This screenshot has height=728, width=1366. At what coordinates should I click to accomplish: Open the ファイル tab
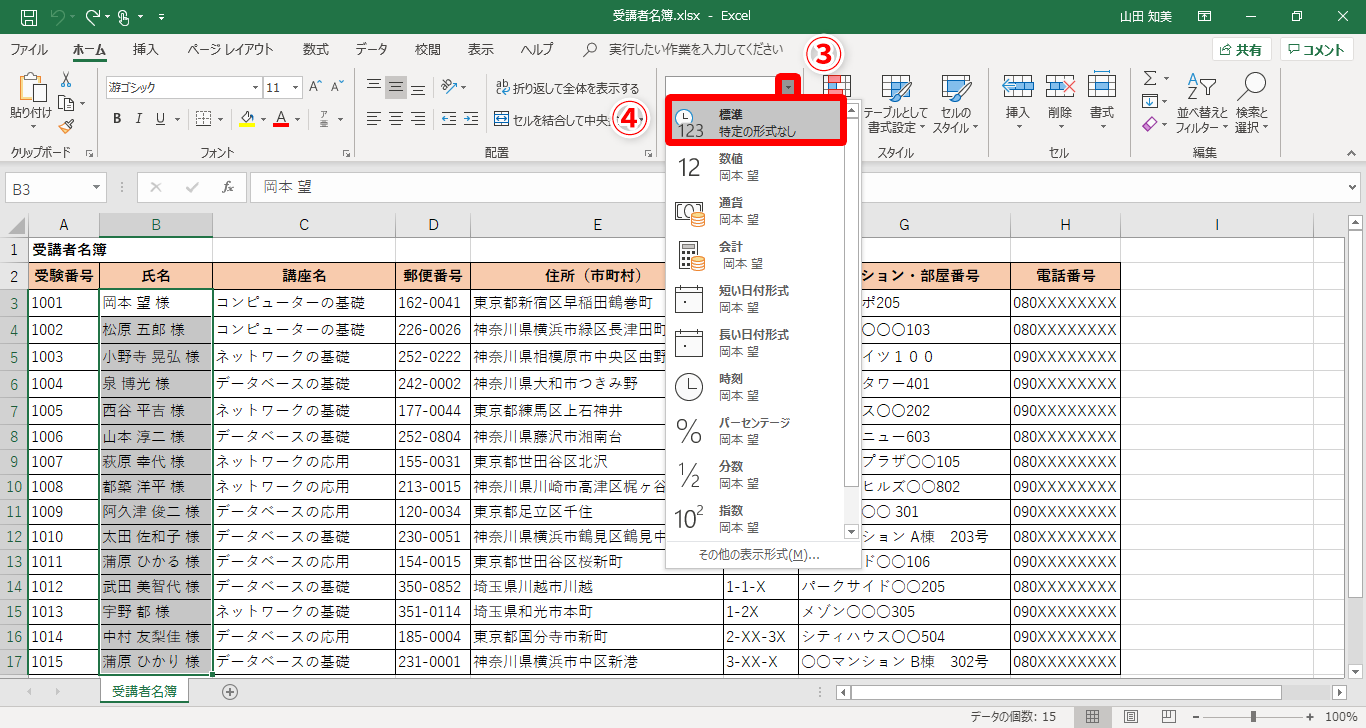(x=29, y=49)
